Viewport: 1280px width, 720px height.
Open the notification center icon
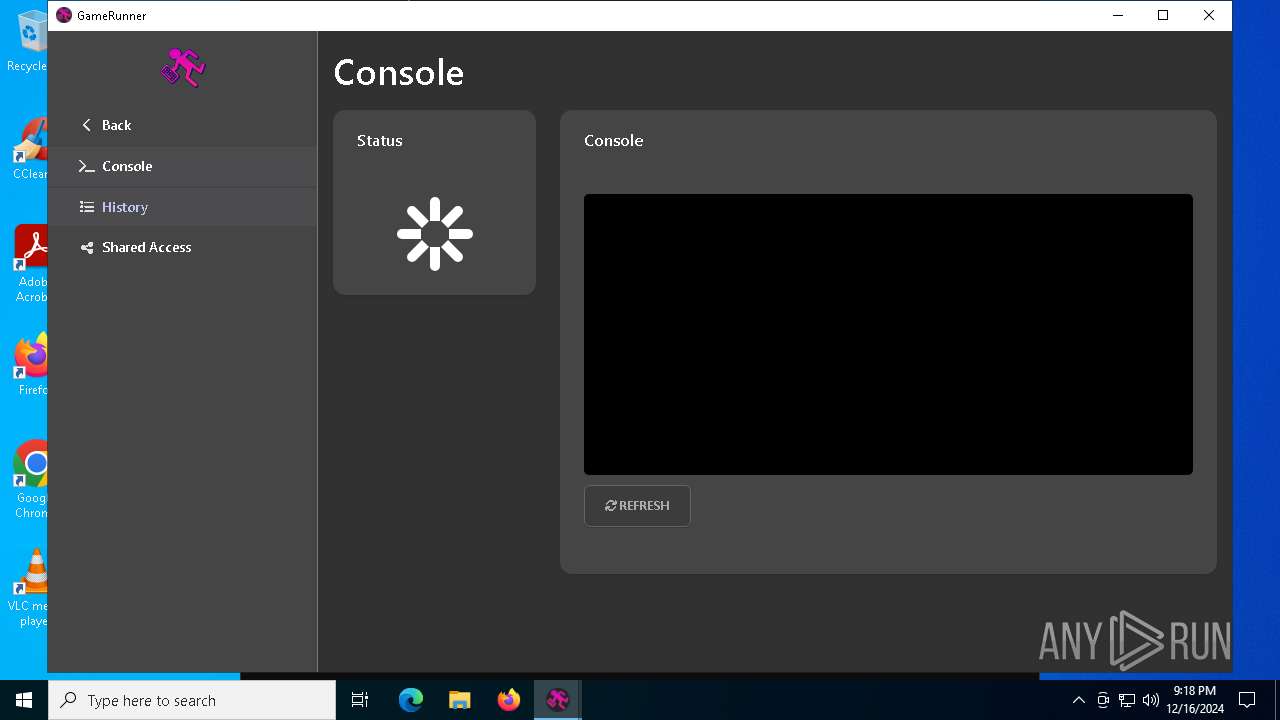[x=1247, y=700]
